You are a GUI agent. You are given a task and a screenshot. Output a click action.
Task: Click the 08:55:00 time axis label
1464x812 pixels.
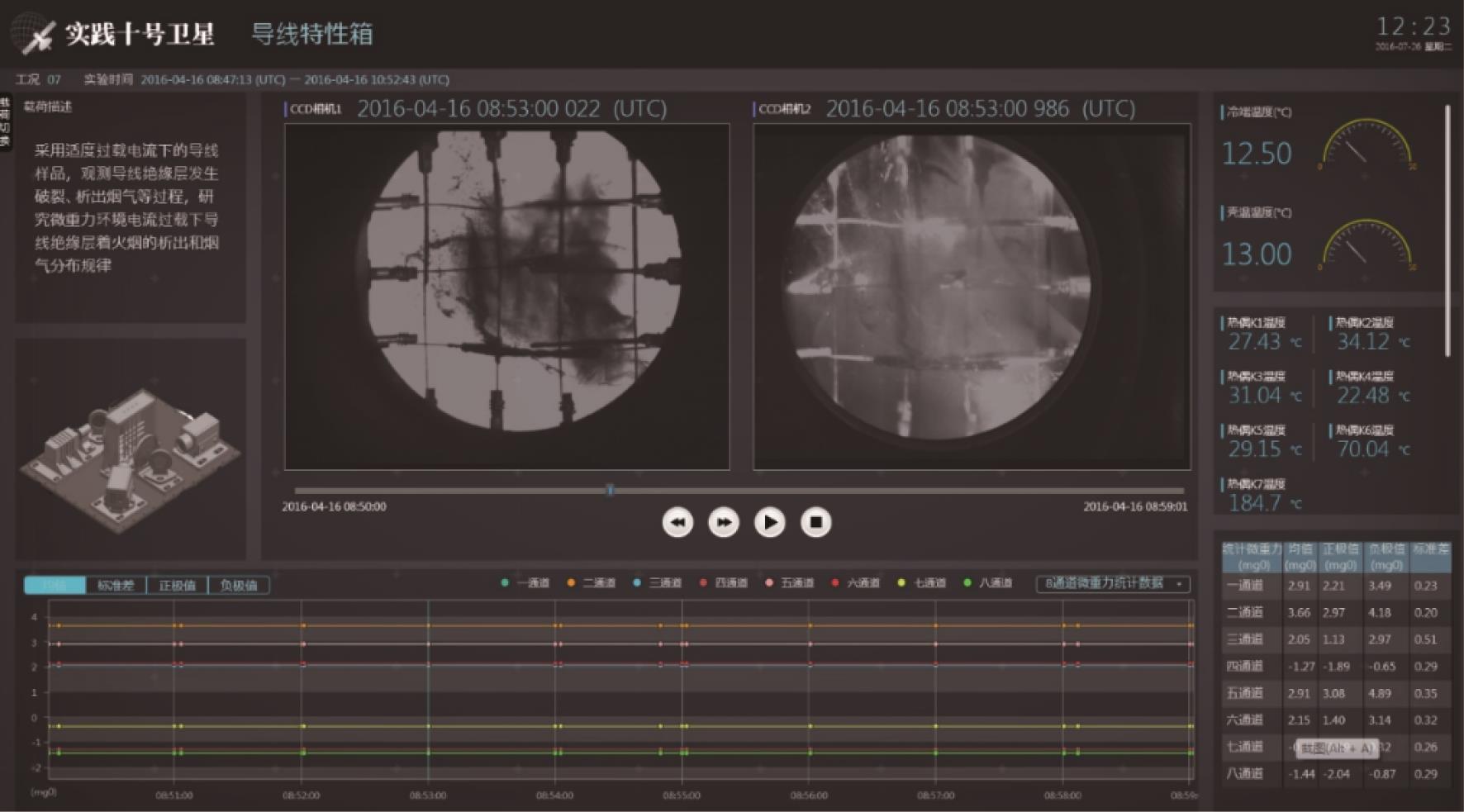682,795
